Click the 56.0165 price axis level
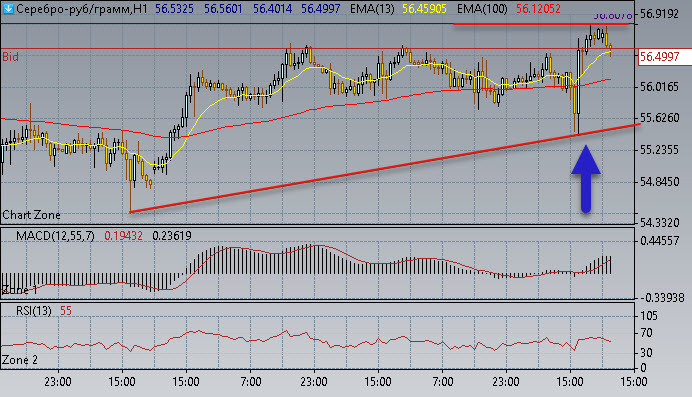 tap(659, 86)
